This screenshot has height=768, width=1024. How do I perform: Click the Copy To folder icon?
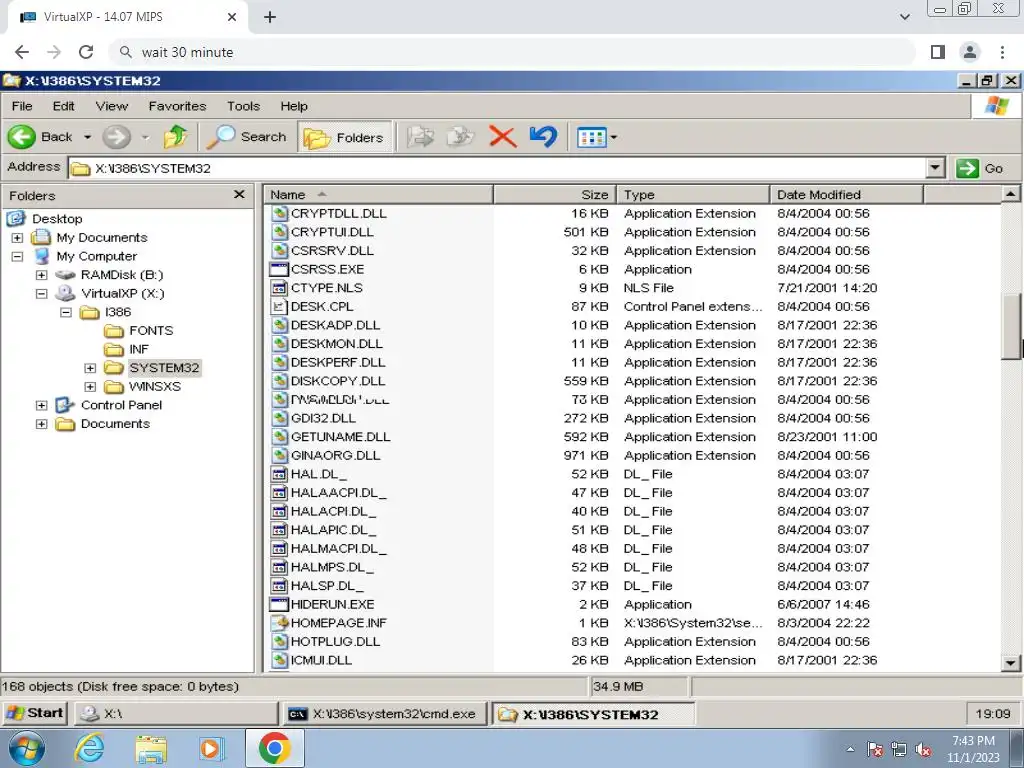click(460, 137)
